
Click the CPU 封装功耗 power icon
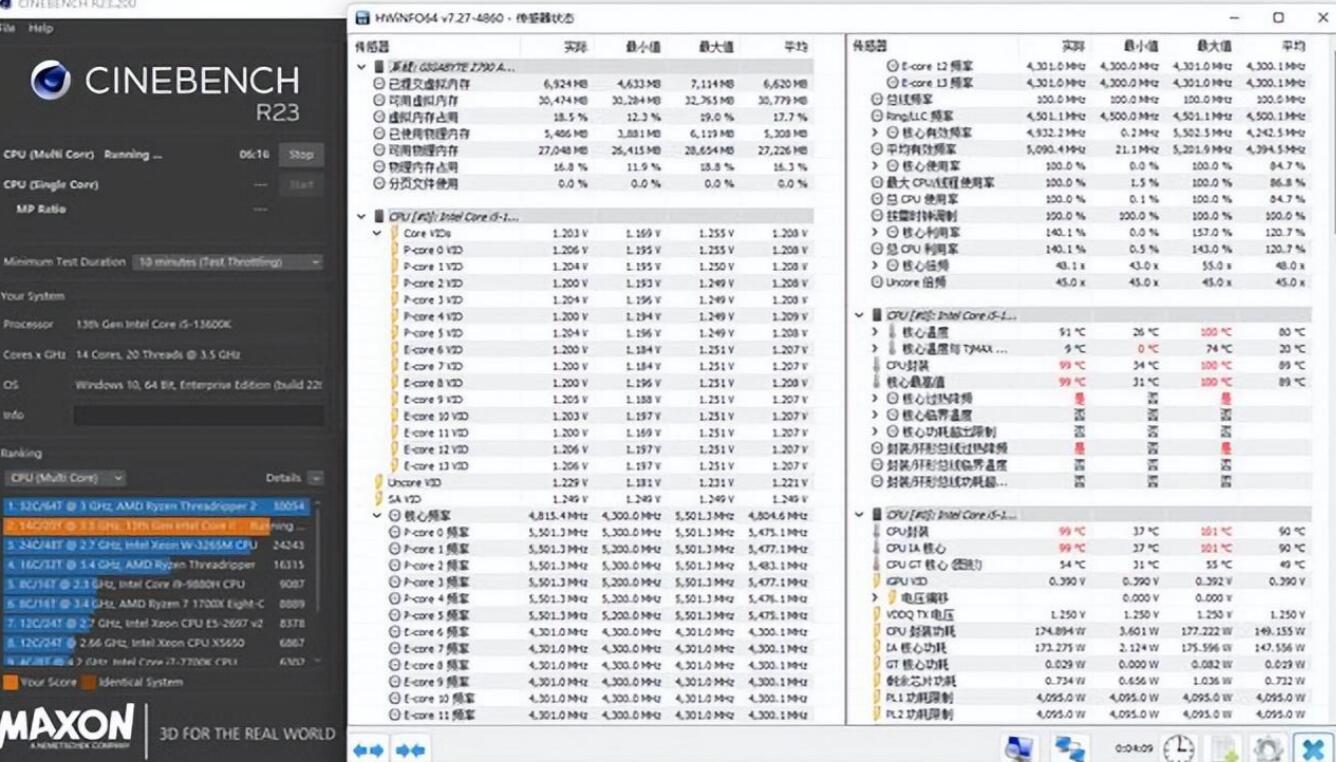point(877,631)
